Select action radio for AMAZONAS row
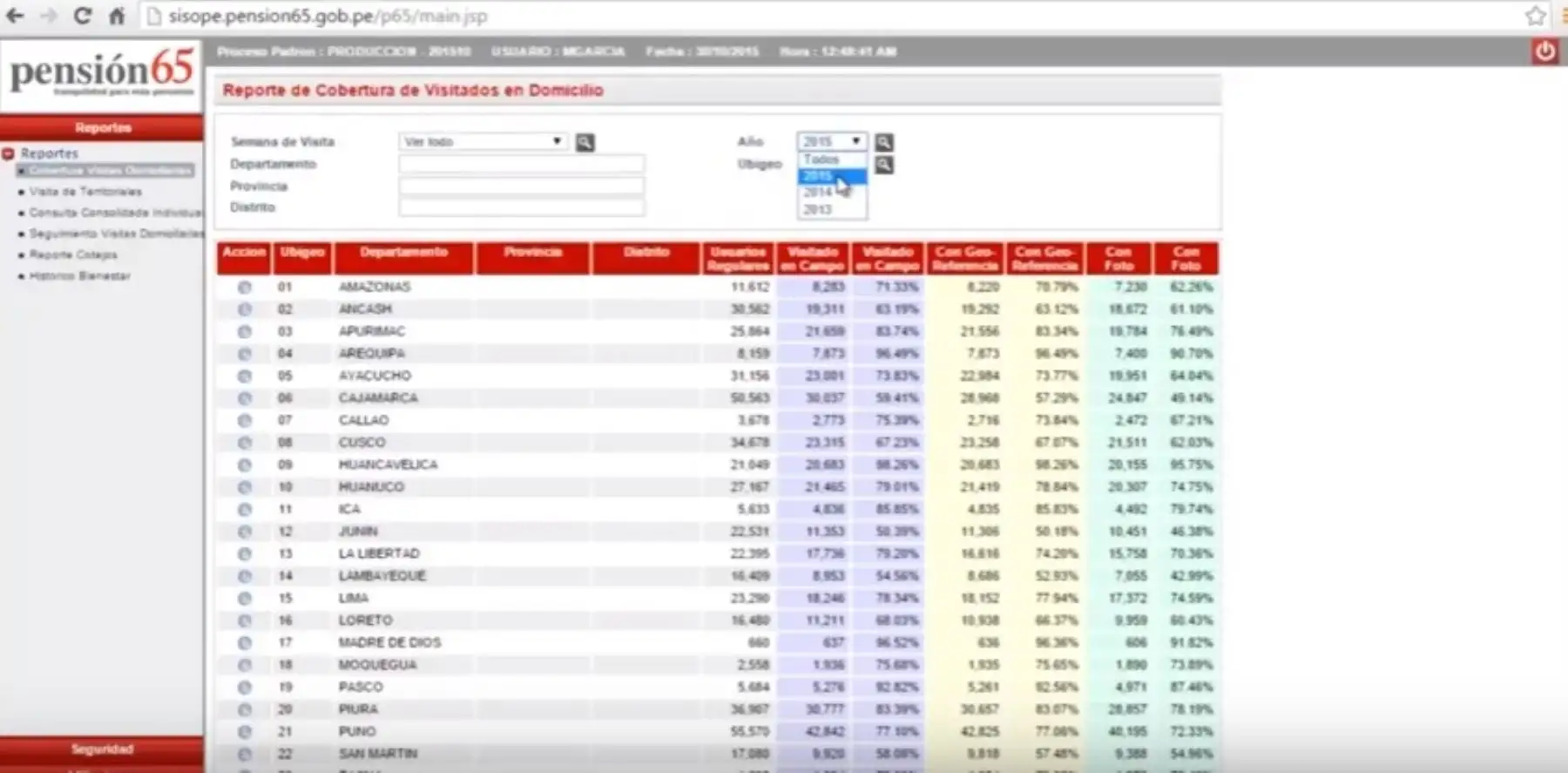This screenshot has height=773, width=1568. tap(244, 287)
